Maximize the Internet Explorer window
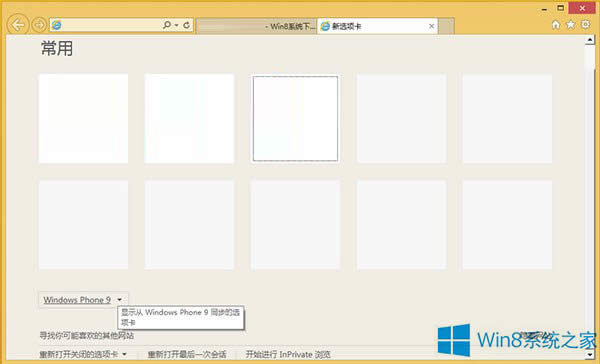Image resolution: width=600 pixels, height=364 pixels. click(x=560, y=8)
